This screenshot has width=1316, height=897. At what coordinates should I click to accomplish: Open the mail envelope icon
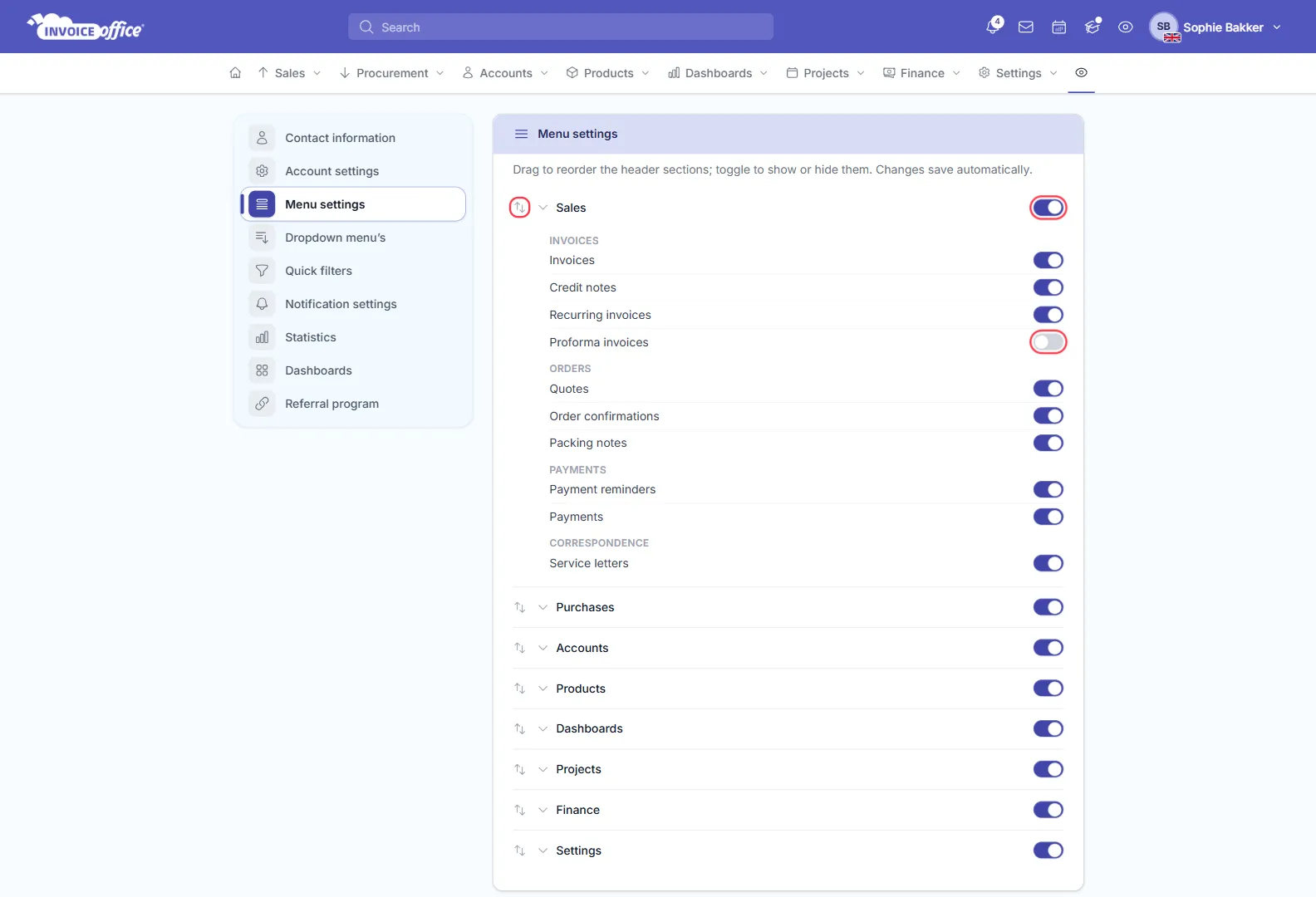coord(1026,27)
